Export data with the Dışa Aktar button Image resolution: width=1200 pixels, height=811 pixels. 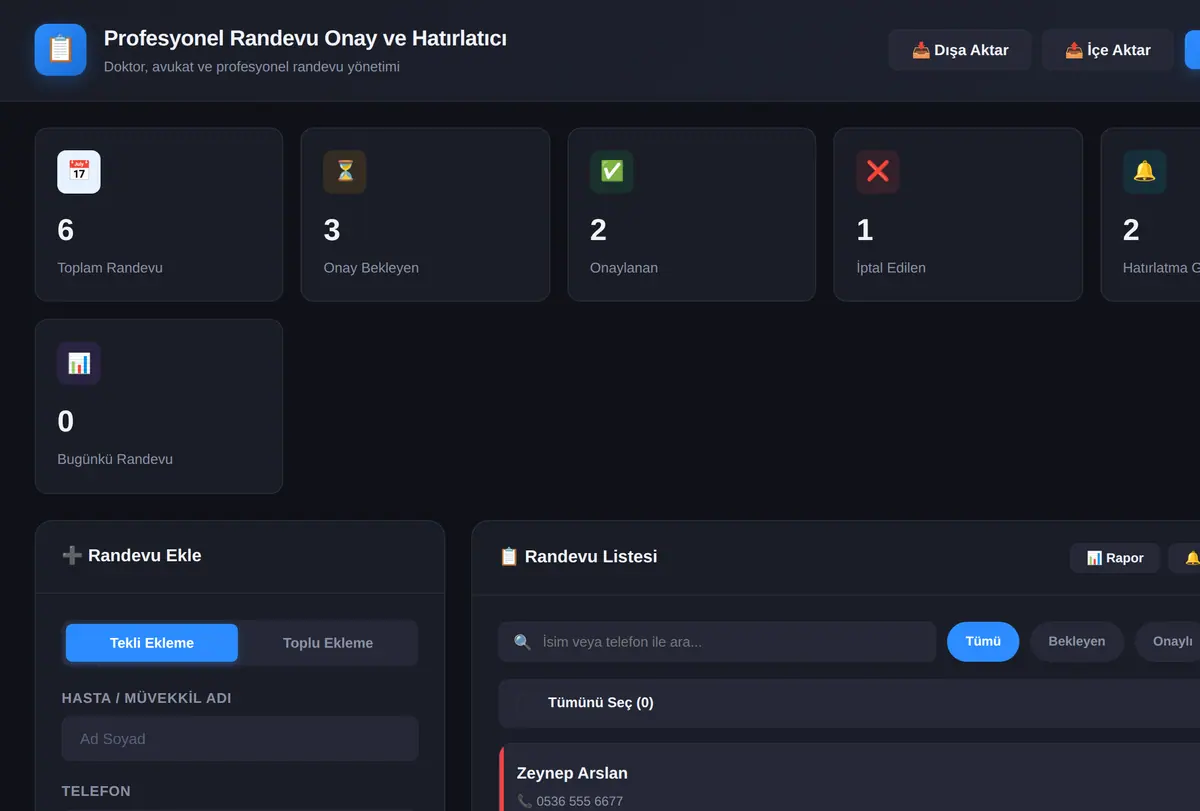(x=960, y=50)
